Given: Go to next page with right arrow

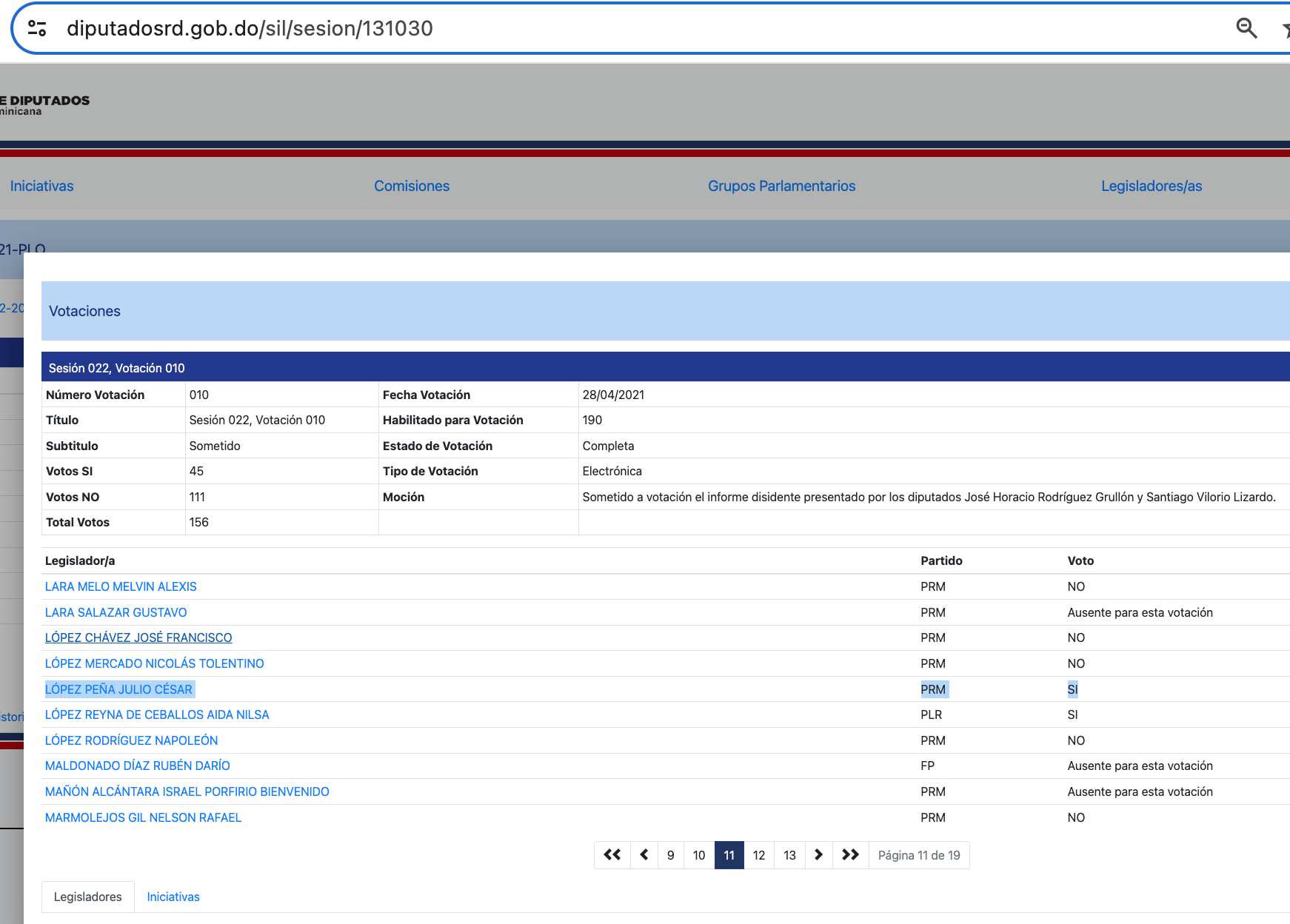Looking at the screenshot, I should tap(818, 855).
